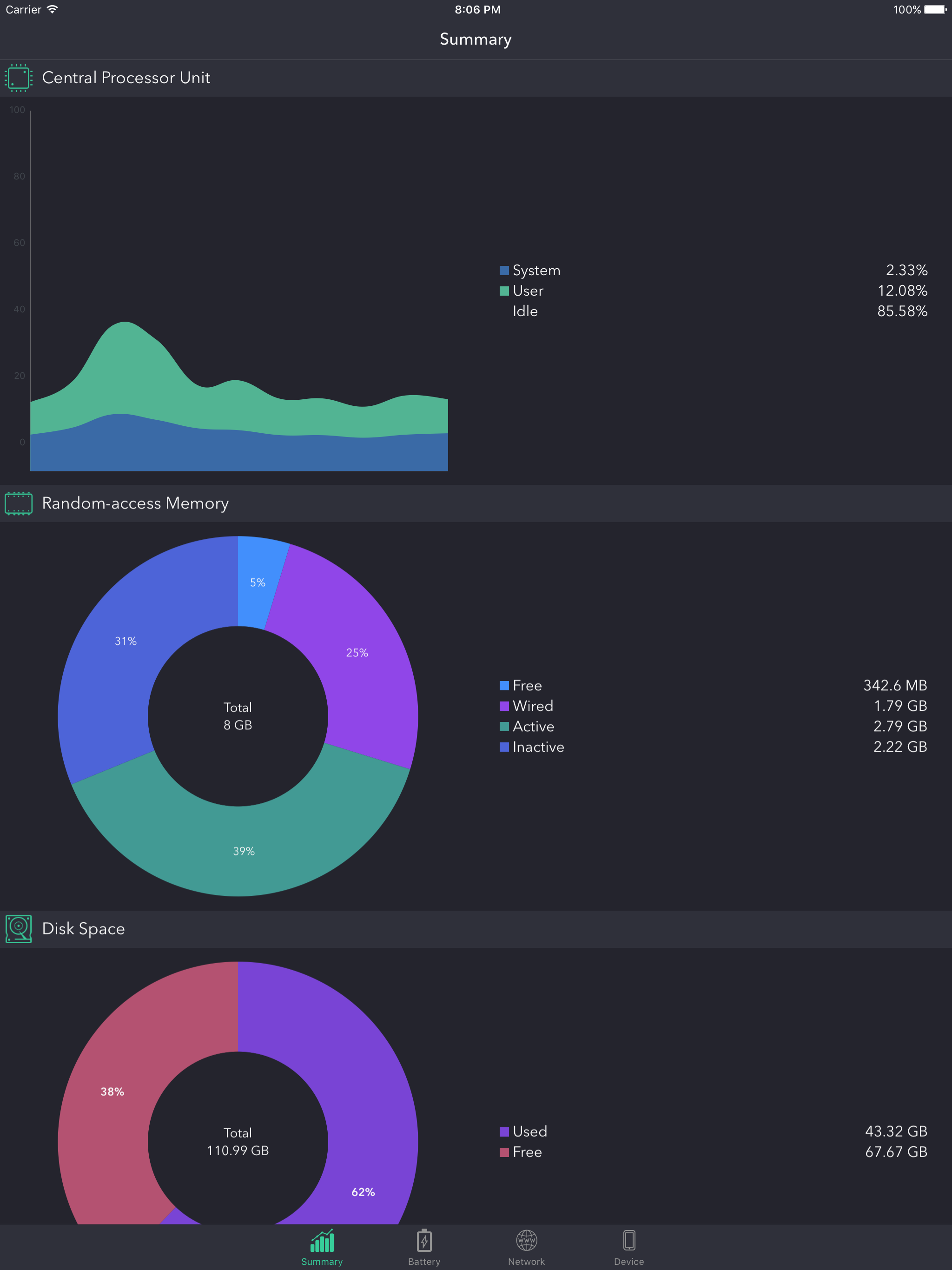952x1270 pixels.
Task: Click the System legend color swatch
Action: pyautogui.click(x=504, y=271)
